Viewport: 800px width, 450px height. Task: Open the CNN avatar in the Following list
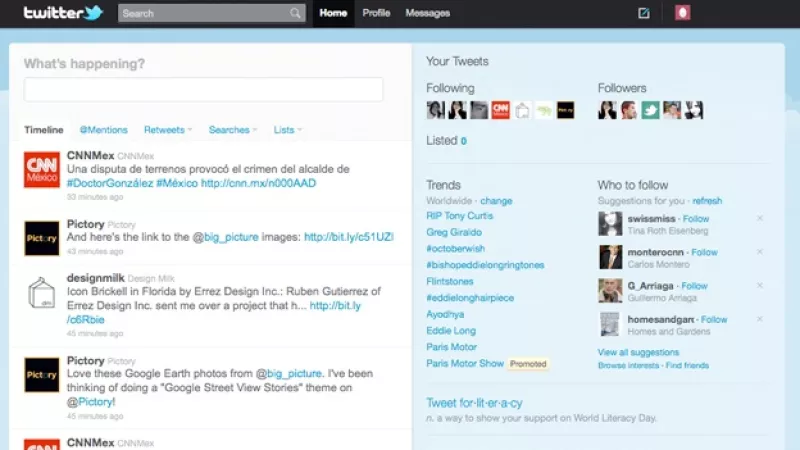[x=501, y=110]
